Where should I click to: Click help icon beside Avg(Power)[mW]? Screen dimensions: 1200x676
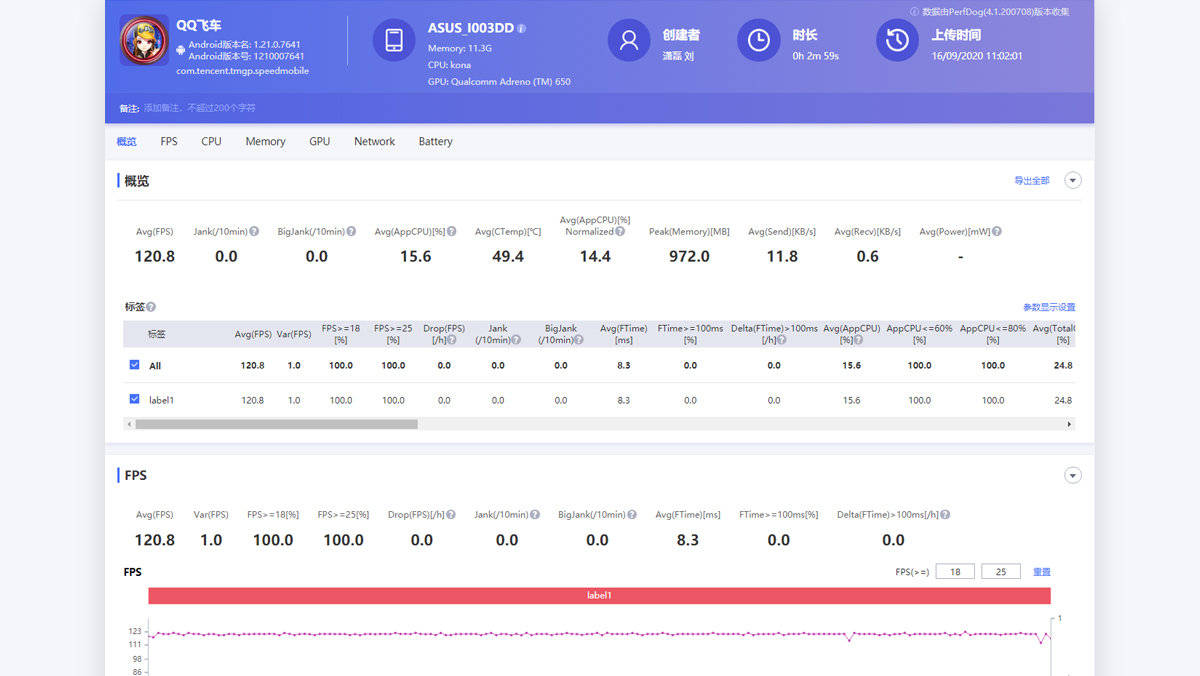click(x=996, y=231)
